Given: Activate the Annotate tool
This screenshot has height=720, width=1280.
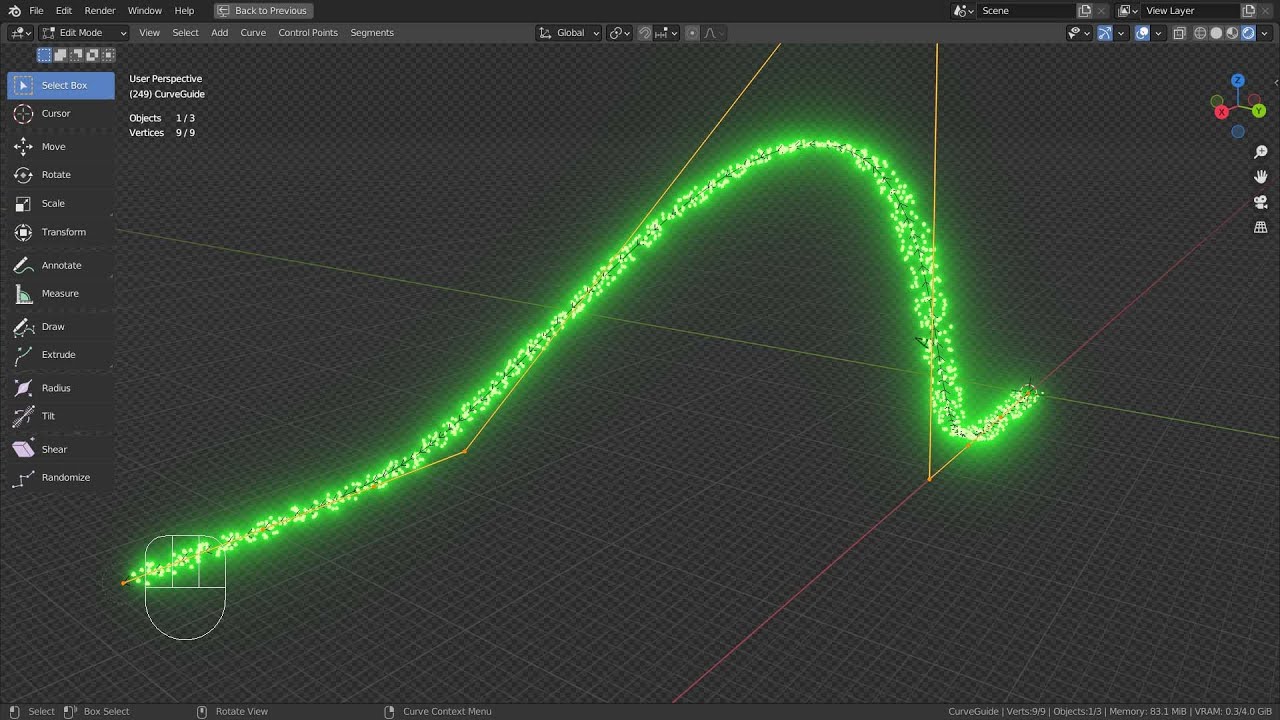Looking at the screenshot, I should 60,266.
